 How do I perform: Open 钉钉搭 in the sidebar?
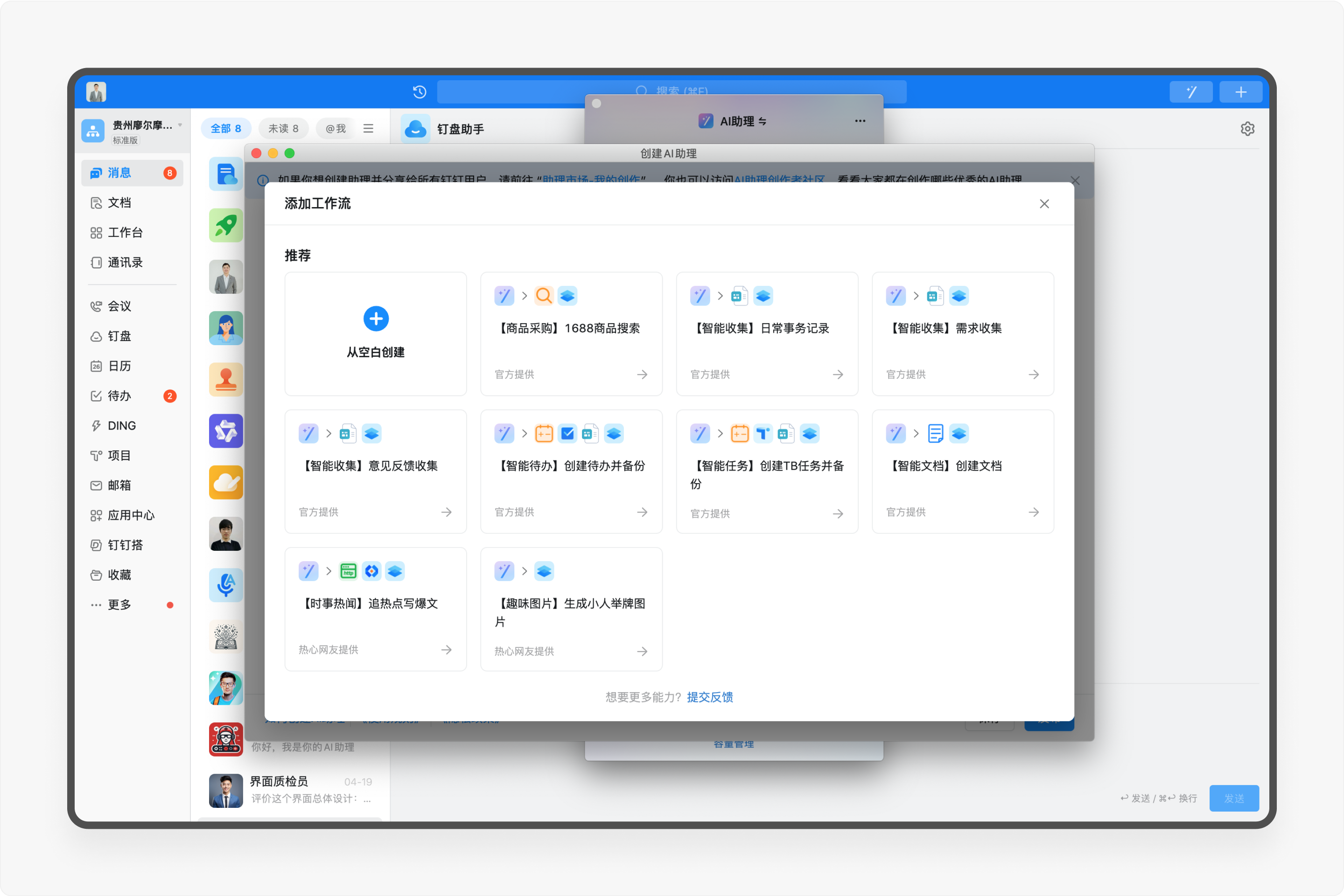[132, 545]
